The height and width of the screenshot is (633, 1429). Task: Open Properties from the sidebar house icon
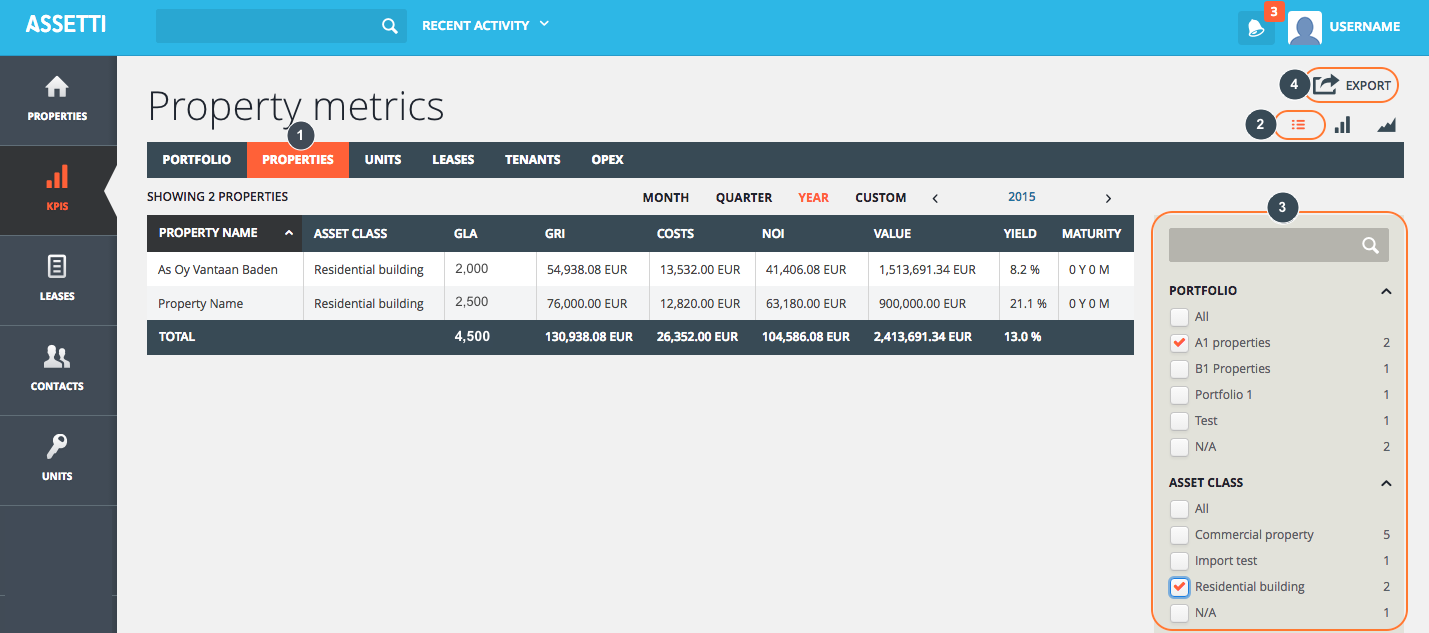pyautogui.click(x=58, y=100)
